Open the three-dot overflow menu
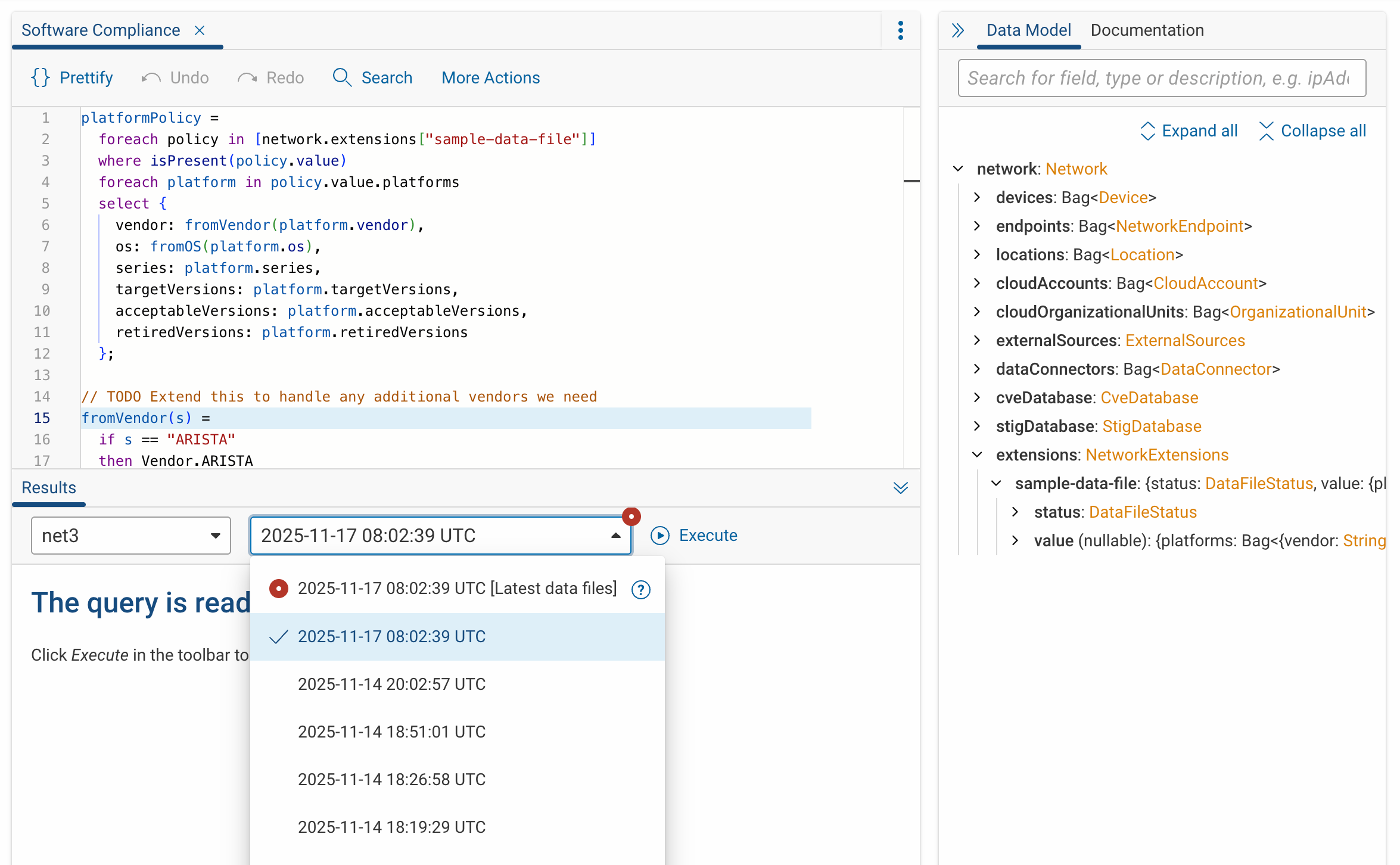 900,30
